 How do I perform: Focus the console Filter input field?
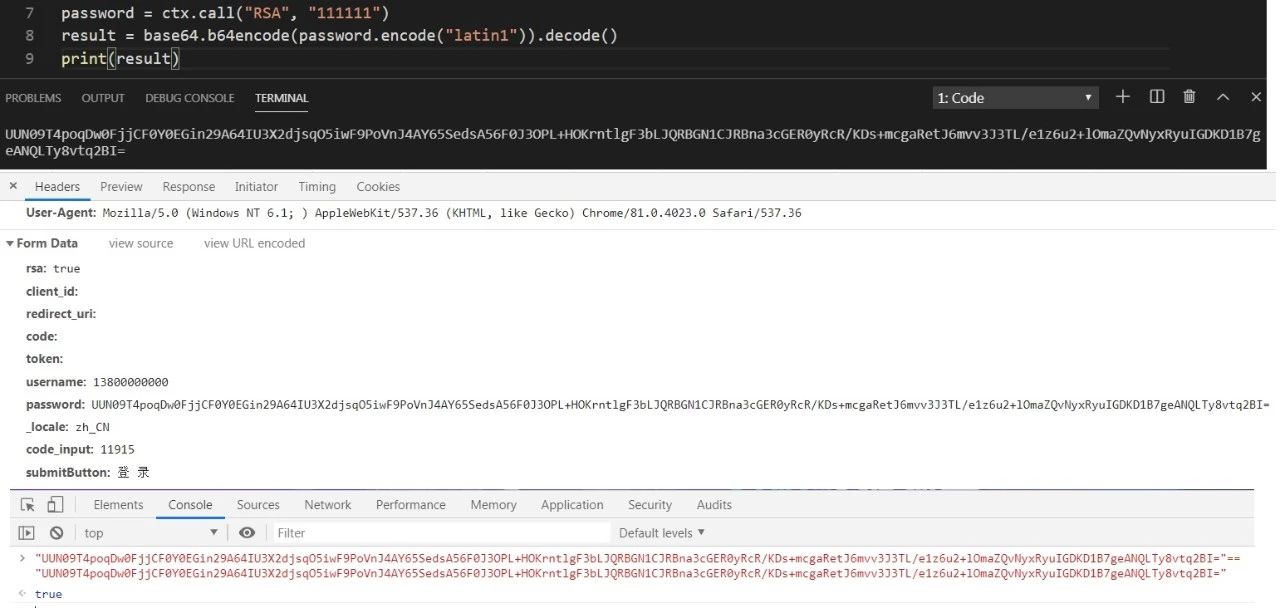tap(441, 533)
